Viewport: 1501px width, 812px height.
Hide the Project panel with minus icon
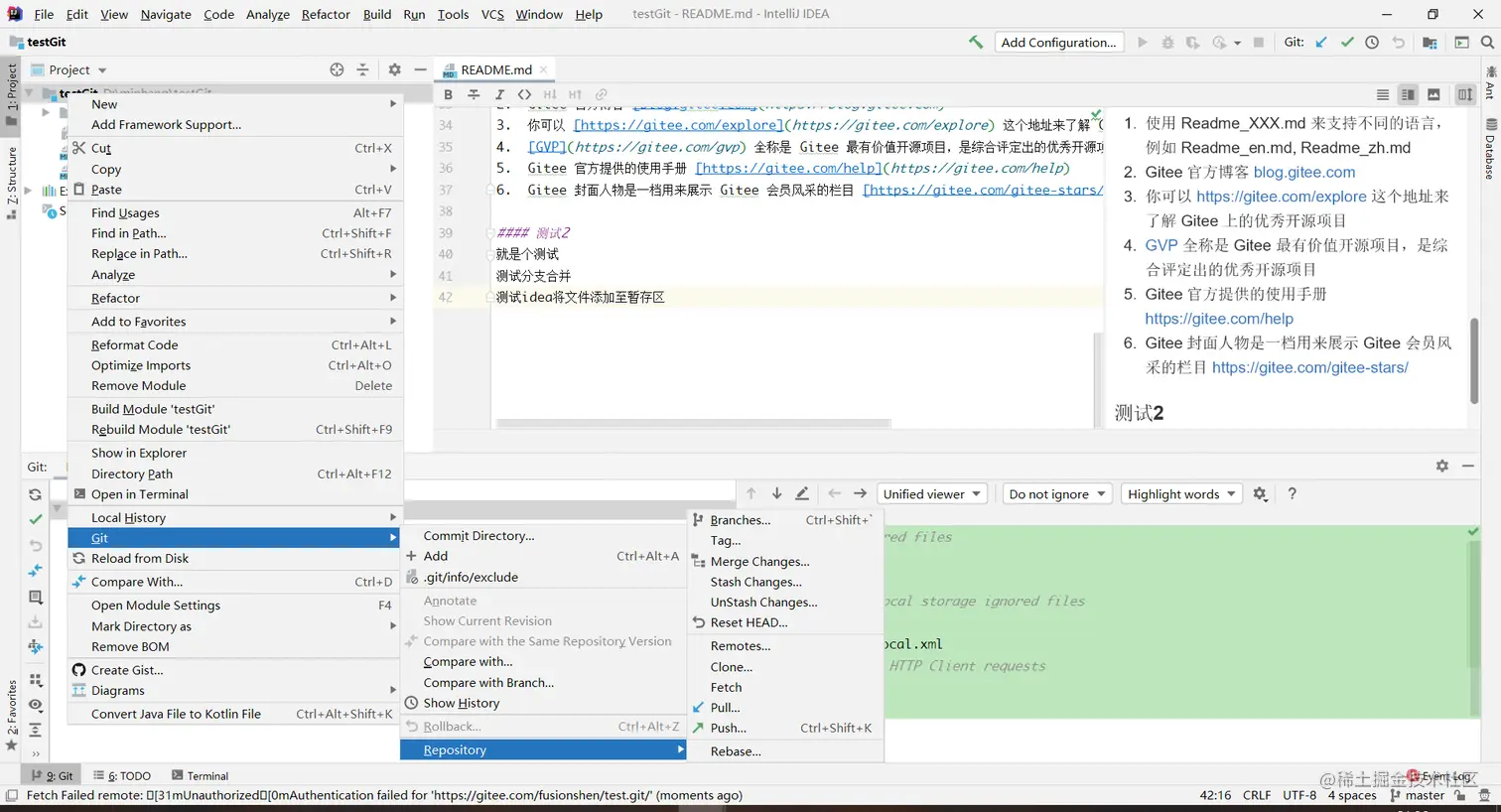point(420,69)
